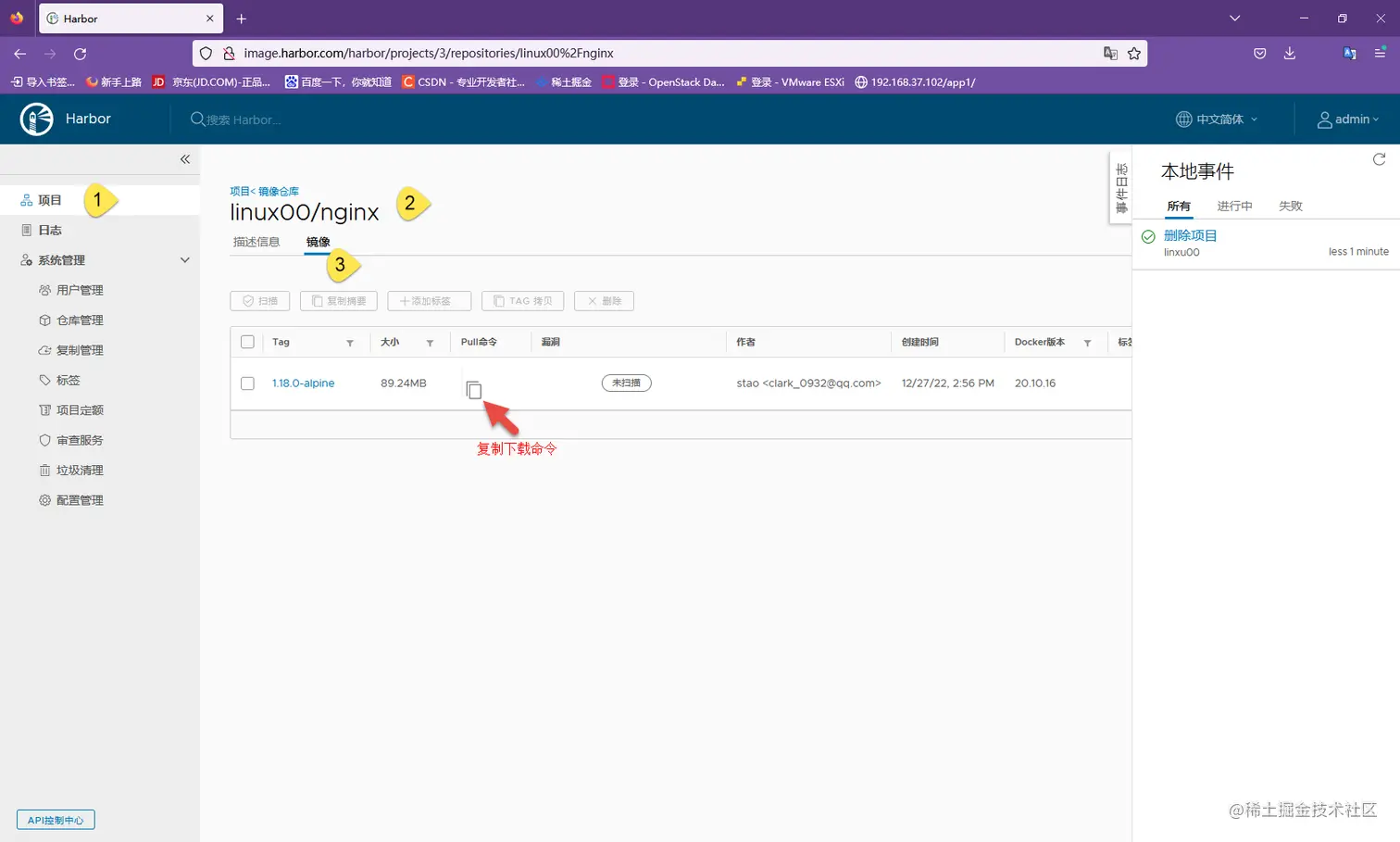Bookmark this page with the star icon

tap(1134, 54)
